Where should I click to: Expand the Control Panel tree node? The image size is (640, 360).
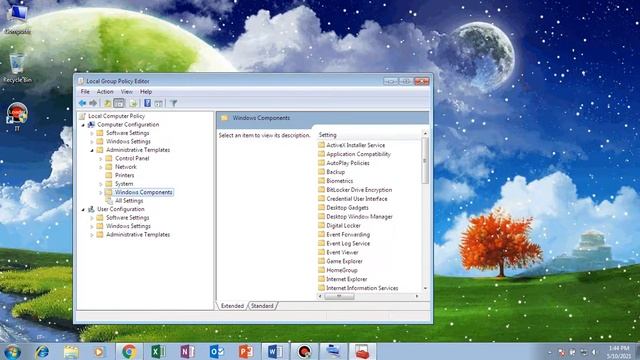tap(101, 159)
